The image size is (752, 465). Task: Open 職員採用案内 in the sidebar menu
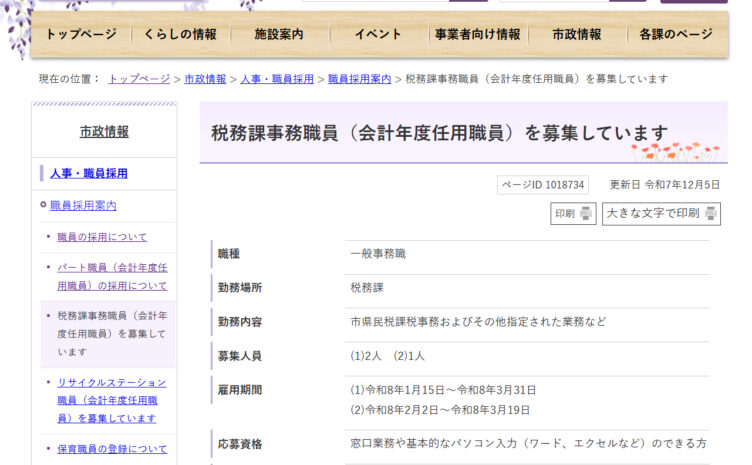83,205
